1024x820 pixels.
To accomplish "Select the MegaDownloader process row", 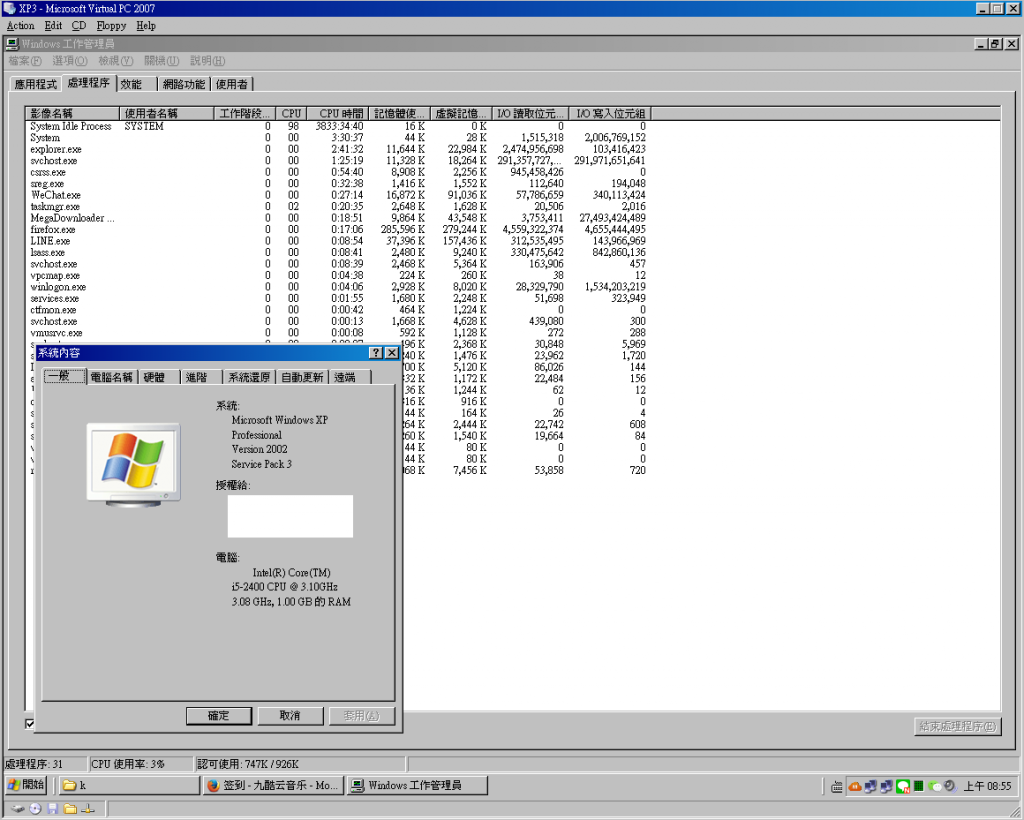I will [338, 218].
